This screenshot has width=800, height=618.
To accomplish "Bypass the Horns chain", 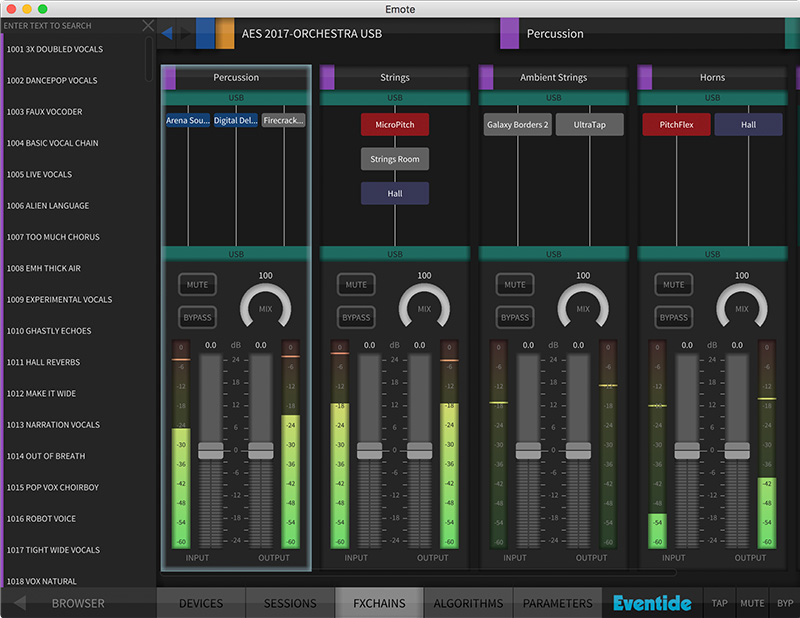I will coord(673,317).
